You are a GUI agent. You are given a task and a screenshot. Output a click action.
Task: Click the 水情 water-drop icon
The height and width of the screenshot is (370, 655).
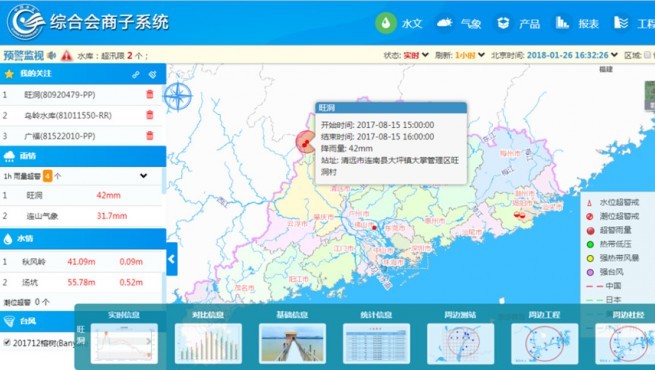[x=8, y=239]
